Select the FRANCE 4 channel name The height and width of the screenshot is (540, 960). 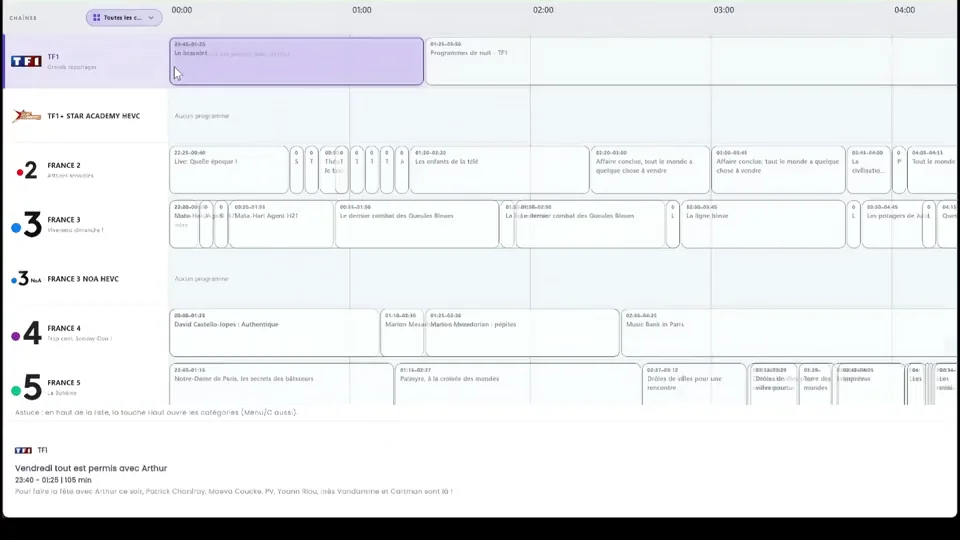[x=64, y=328]
